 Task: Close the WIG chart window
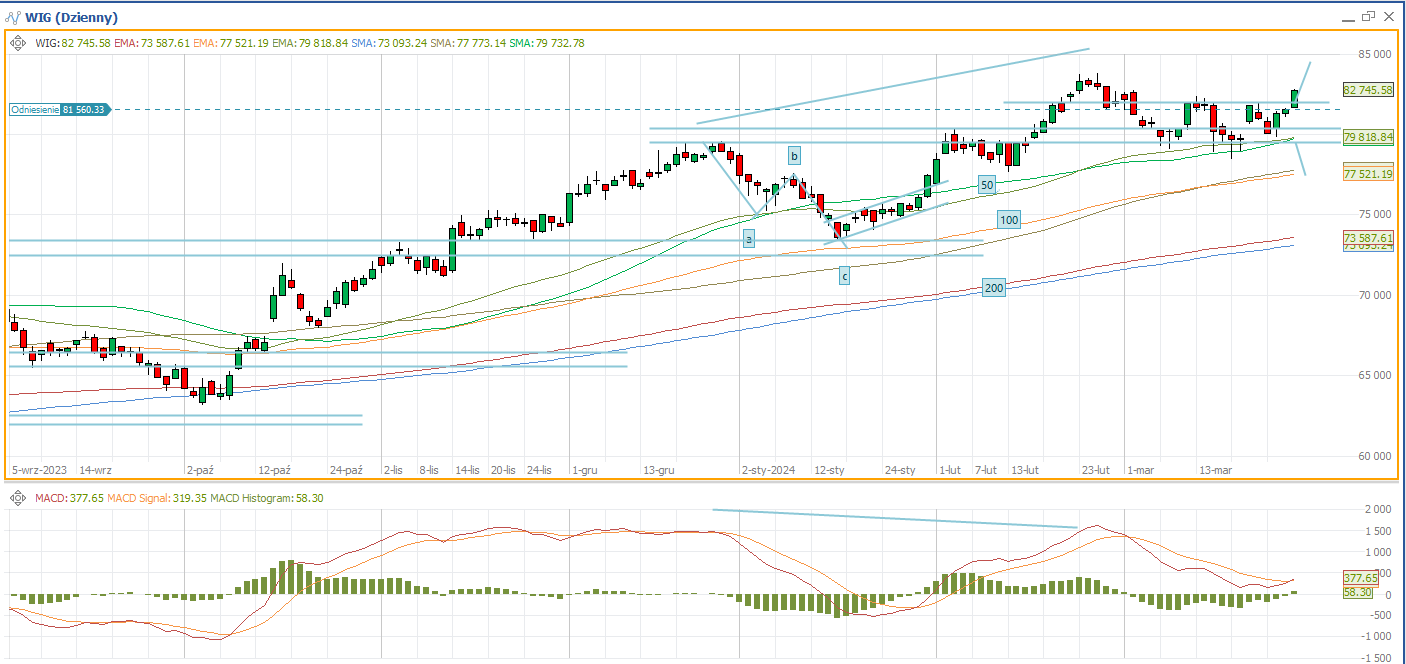1389,16
